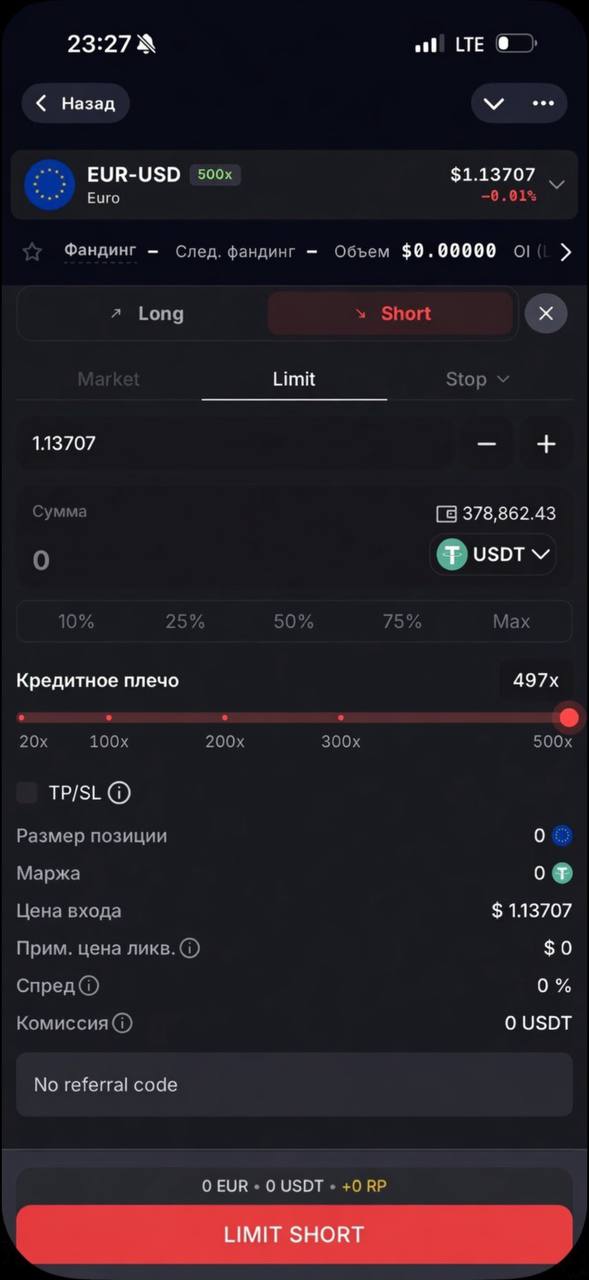
Task: Expand the EUR-USD pair chevron
Action: 557,185
